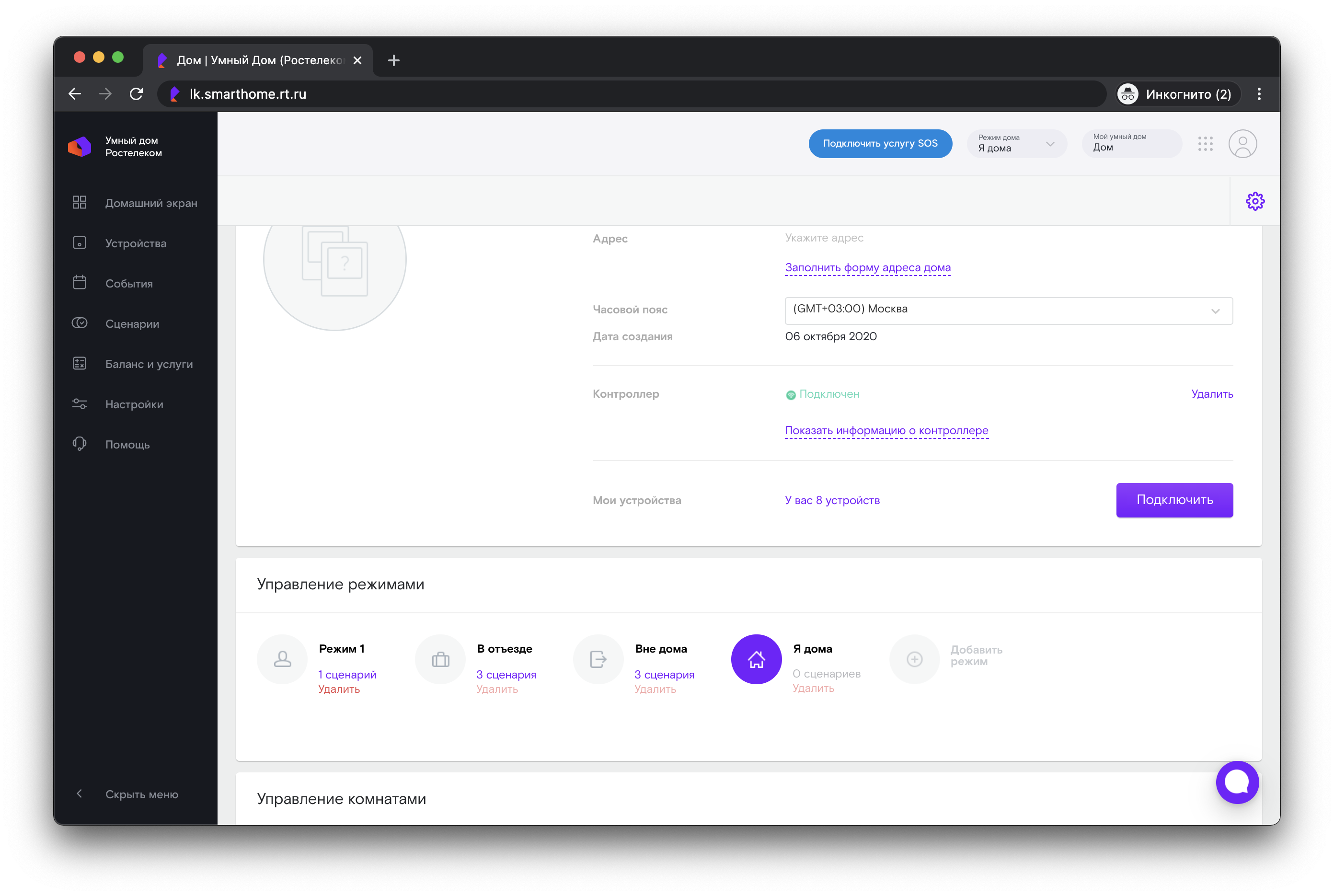The width and height of the screenshot is (1334, 896).
Task: Activate the 'В отъезде' suitcase mode icon
Action: point(440,659)
